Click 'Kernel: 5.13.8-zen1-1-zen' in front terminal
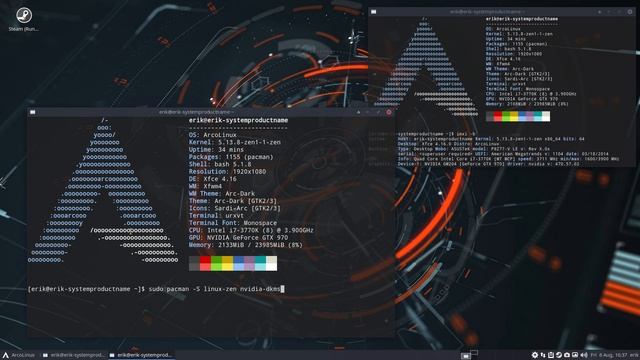Screen dimensions: 640x360 (x=235, y=142)
